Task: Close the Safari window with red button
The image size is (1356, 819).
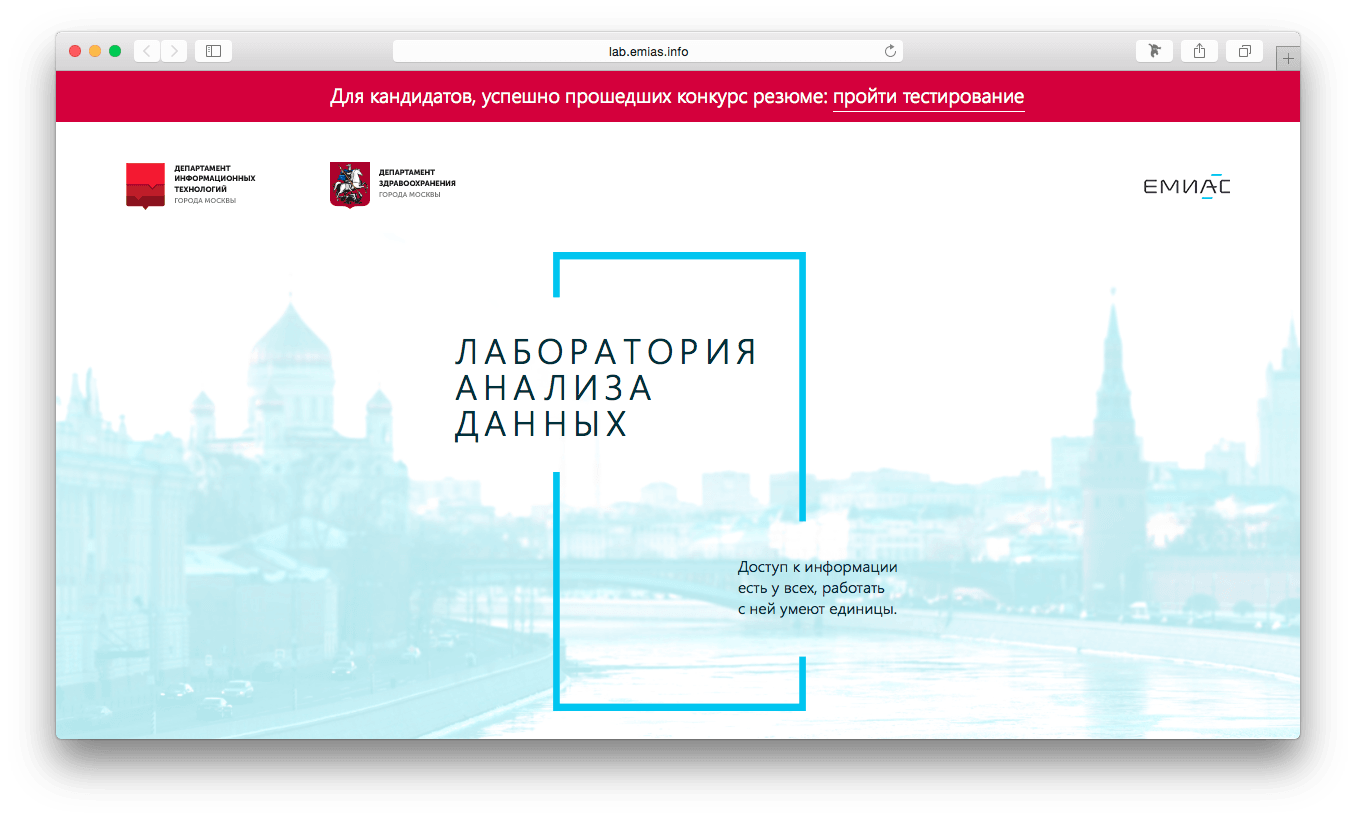Action: (75, 51)
